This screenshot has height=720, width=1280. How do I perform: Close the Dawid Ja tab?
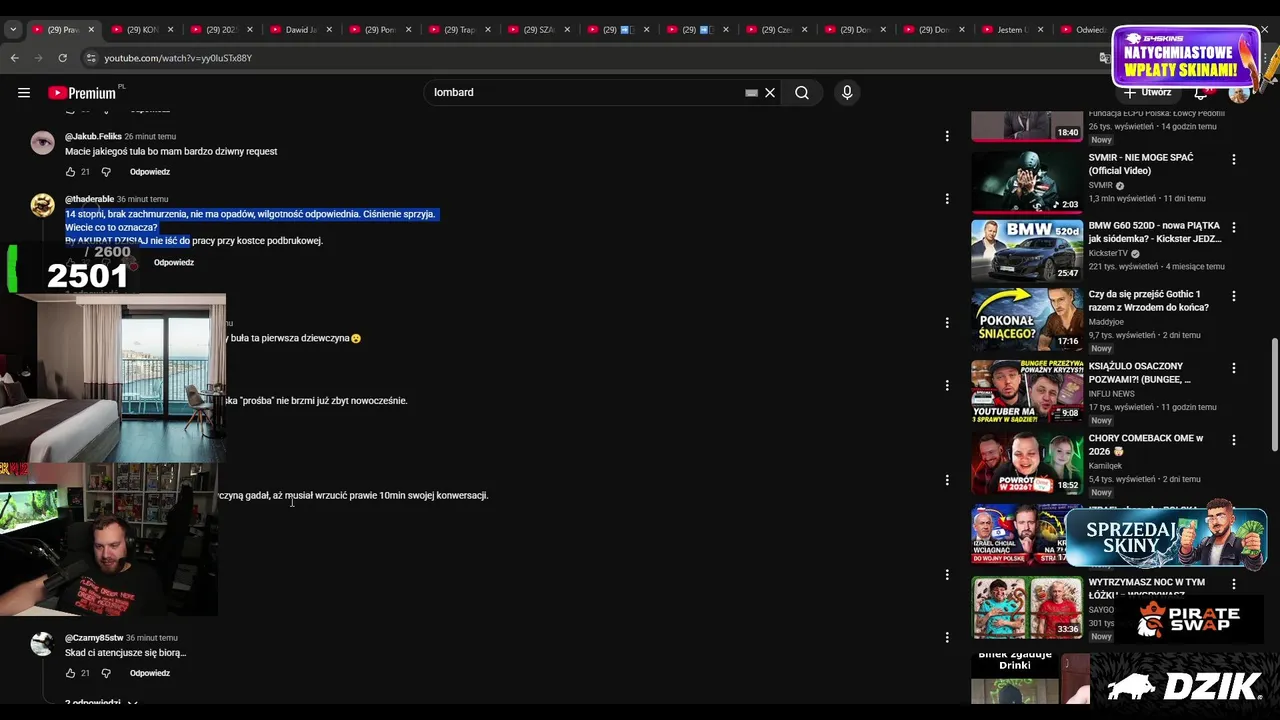pos(329,30)
